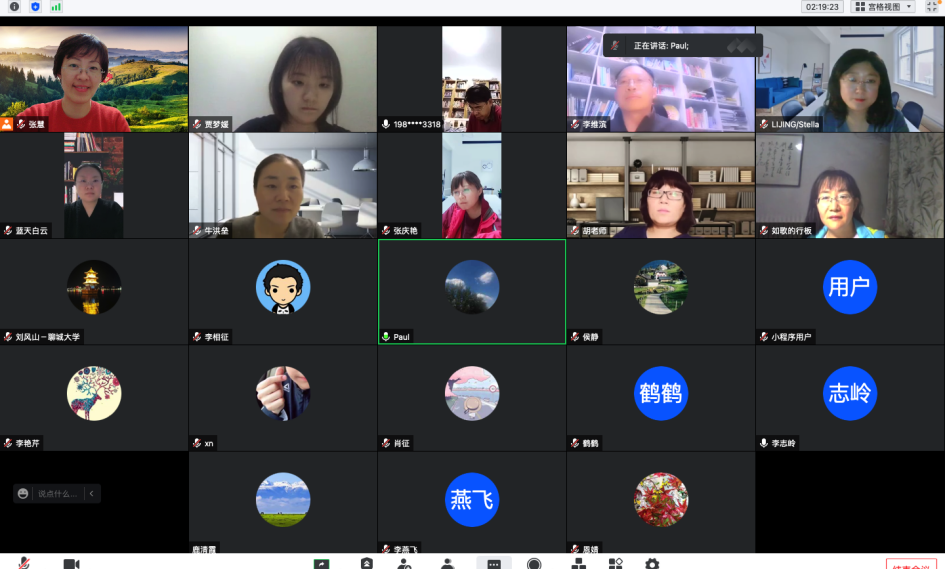Open the chat icon in the toolbar
Screen dimensions: 945x569
pos(494,564)
